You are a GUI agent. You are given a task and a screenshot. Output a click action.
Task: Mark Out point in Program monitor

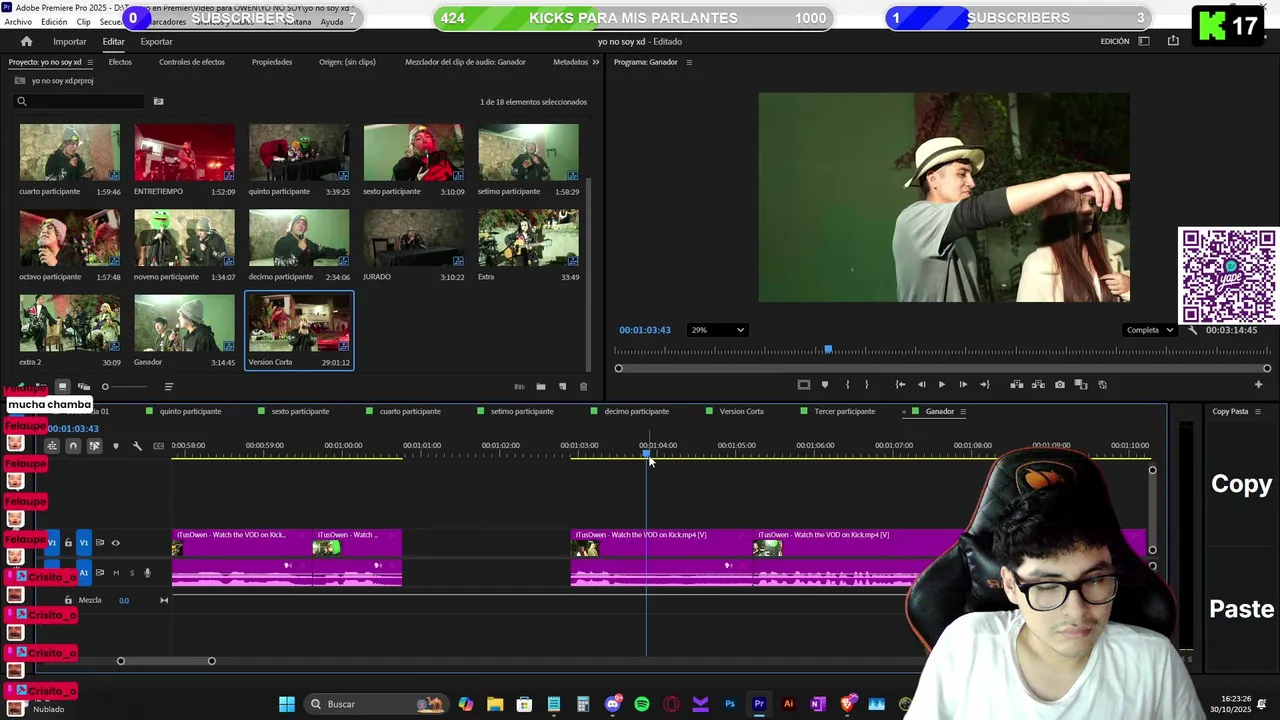click(866, 384)
